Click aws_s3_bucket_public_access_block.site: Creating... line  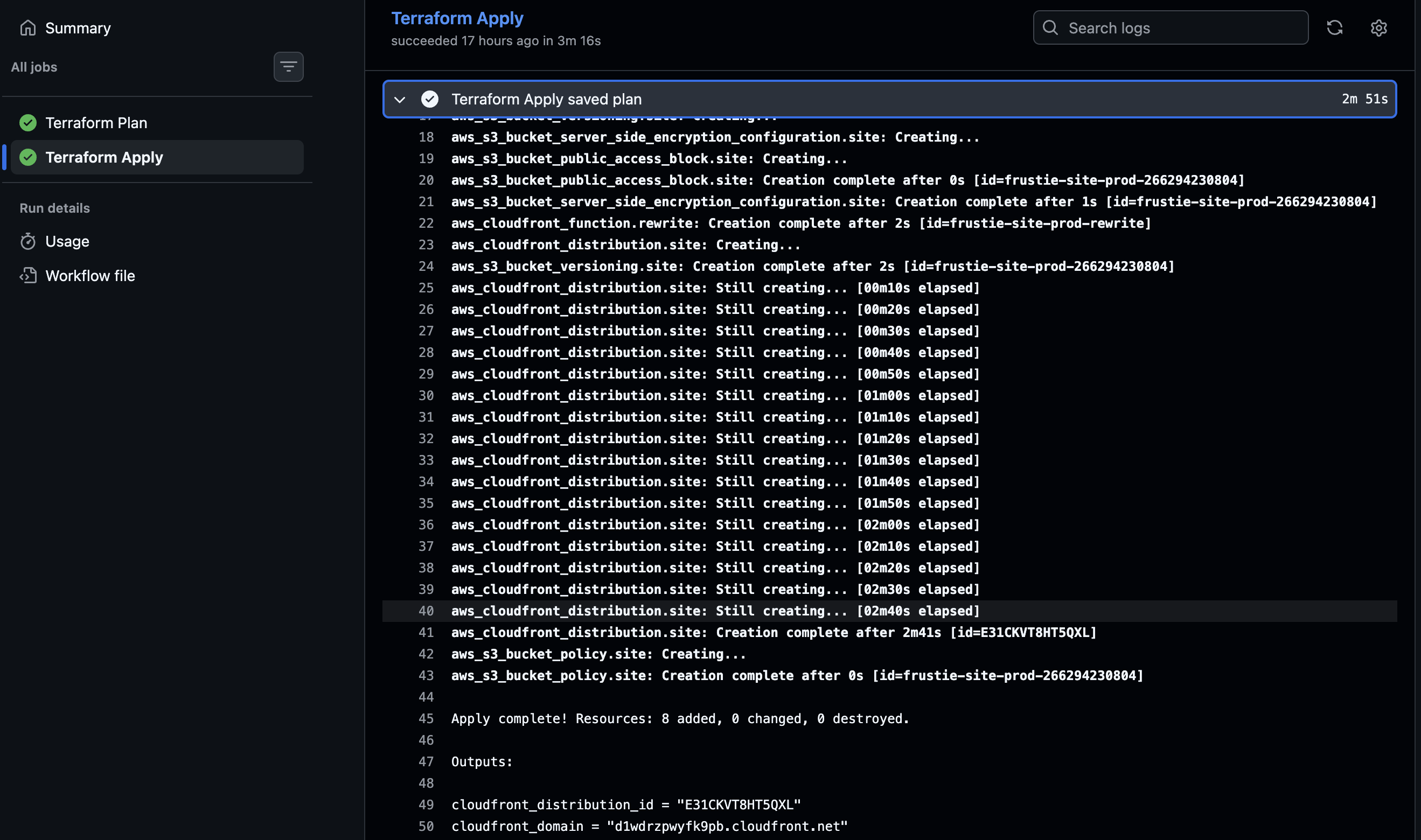coord(649,158)
